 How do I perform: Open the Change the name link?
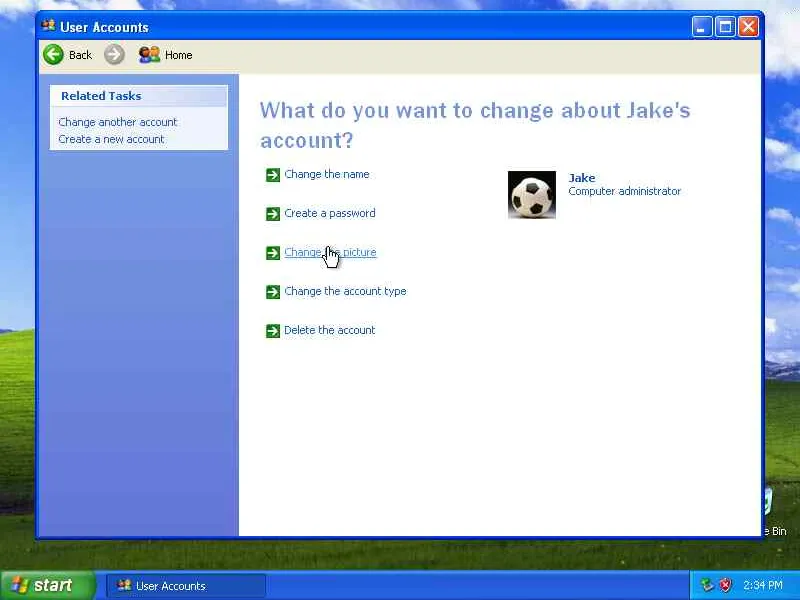tap(327, 174)
